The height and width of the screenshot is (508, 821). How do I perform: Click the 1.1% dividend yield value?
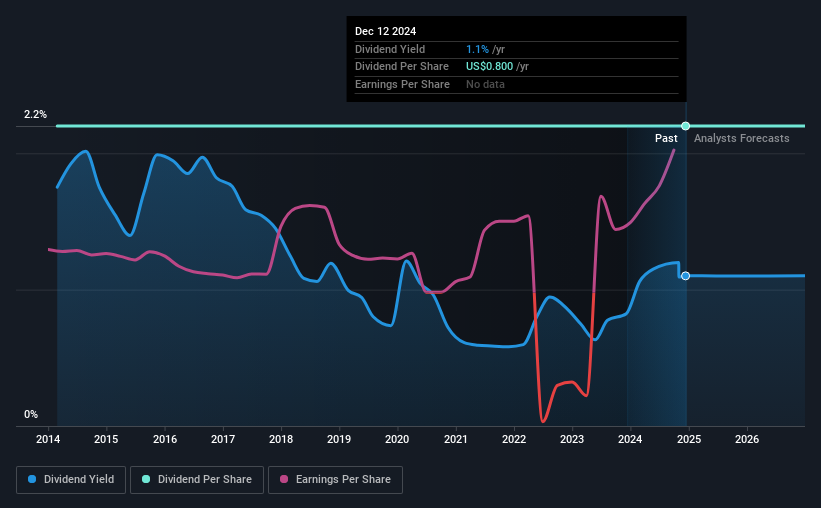(x=478, y=49)
